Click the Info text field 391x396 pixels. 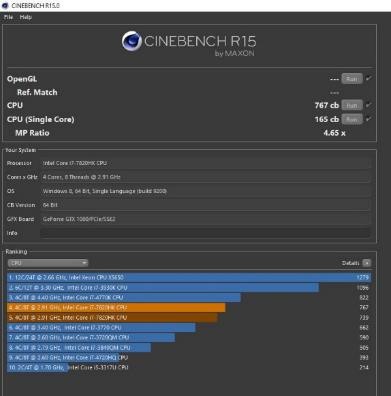tap(205, 233)
